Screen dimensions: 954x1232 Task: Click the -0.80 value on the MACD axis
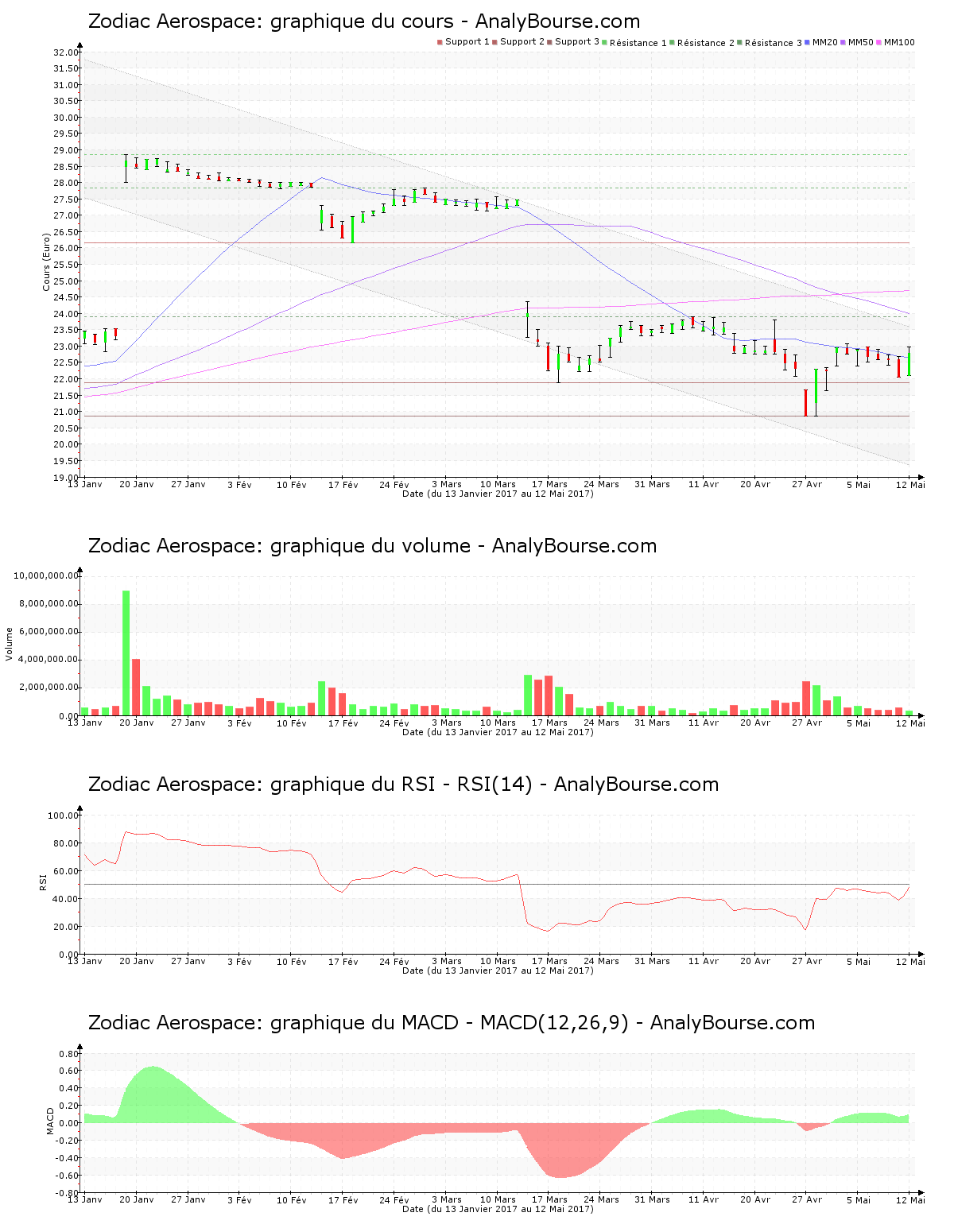[67, 1193]
